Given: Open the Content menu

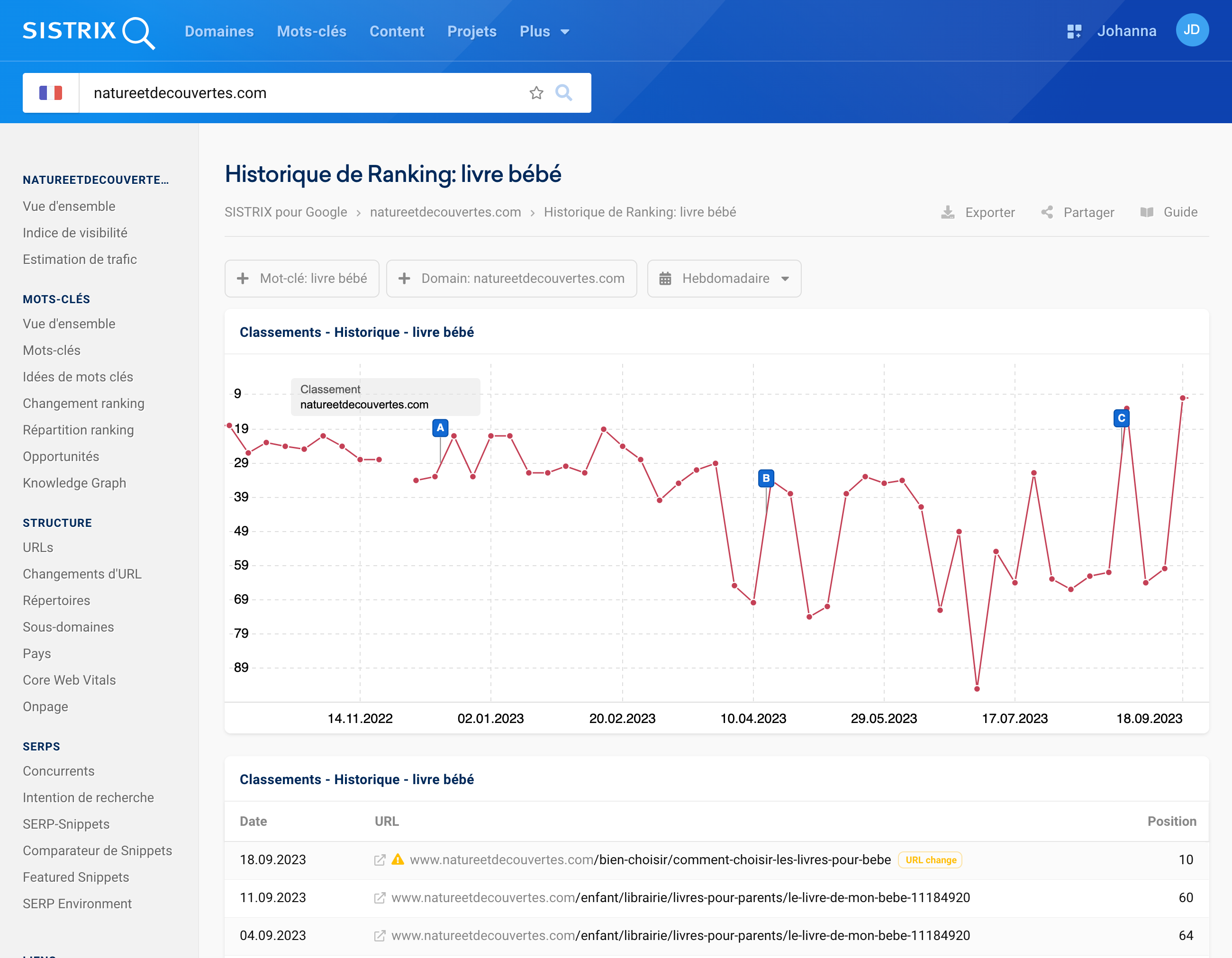Looking at the screenshot, I should click(397, 32).
